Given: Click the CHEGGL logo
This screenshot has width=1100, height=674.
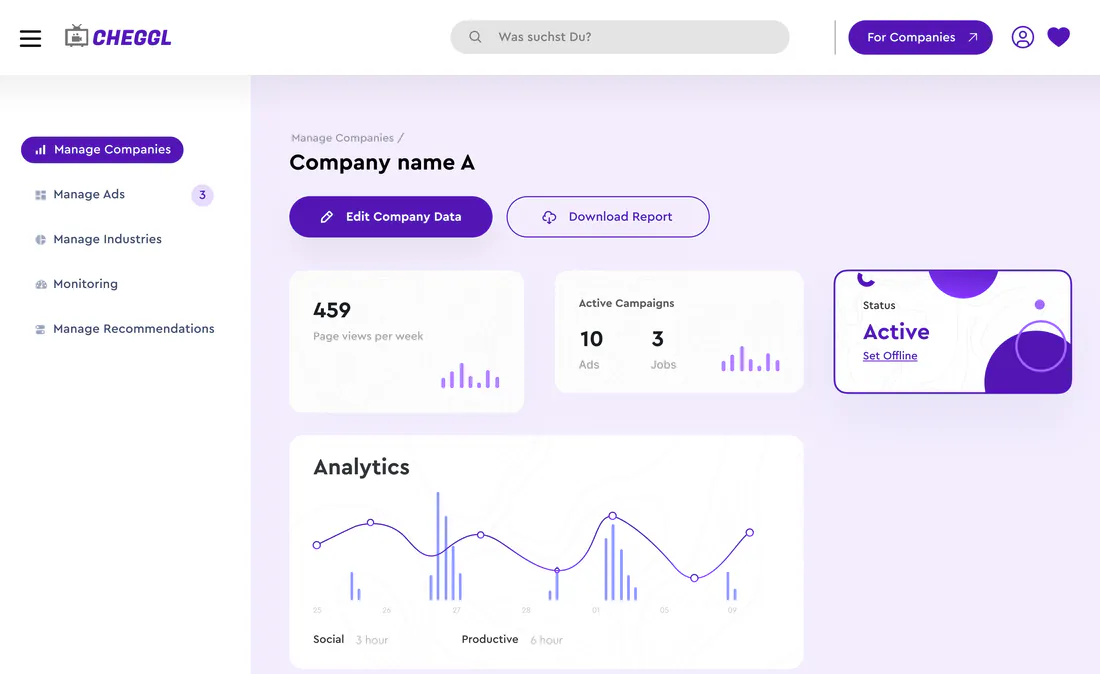Looking at the screenshot, I should (118, 36).
